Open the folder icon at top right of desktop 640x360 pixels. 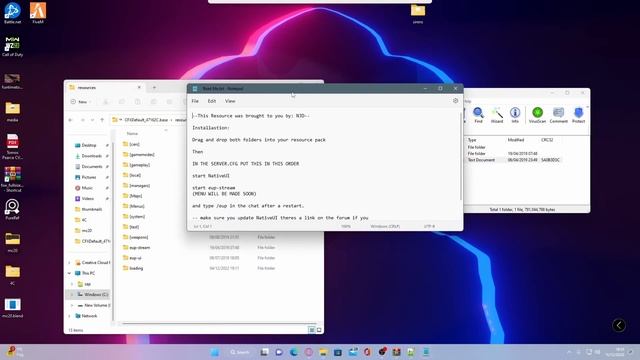tap(418, 13)
